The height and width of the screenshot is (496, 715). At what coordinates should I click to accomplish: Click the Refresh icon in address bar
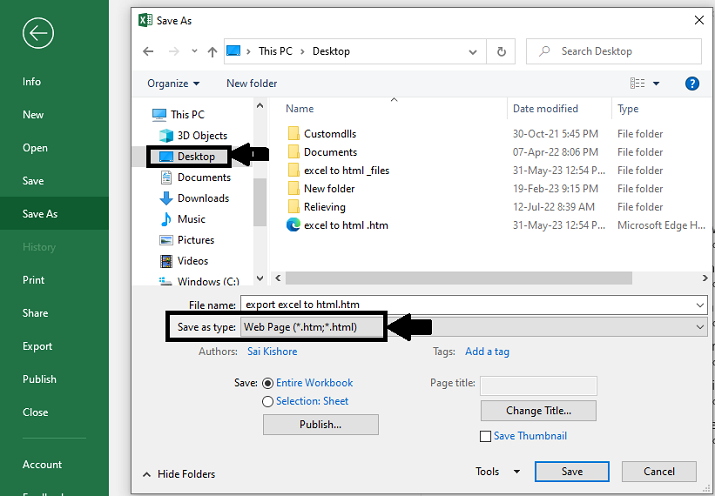point(502,51)
